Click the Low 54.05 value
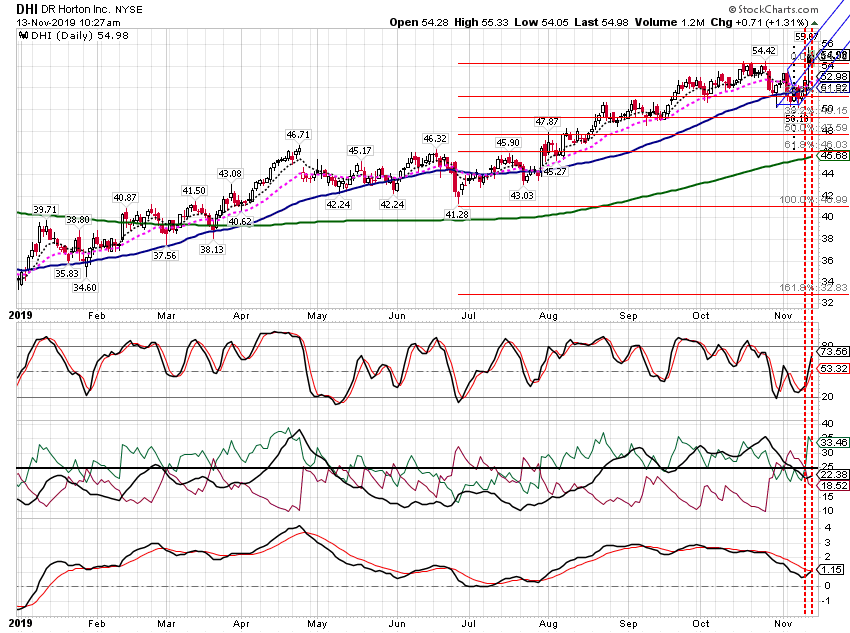The width and height of the screenshot is (850, 633). (x=542, y=22)
